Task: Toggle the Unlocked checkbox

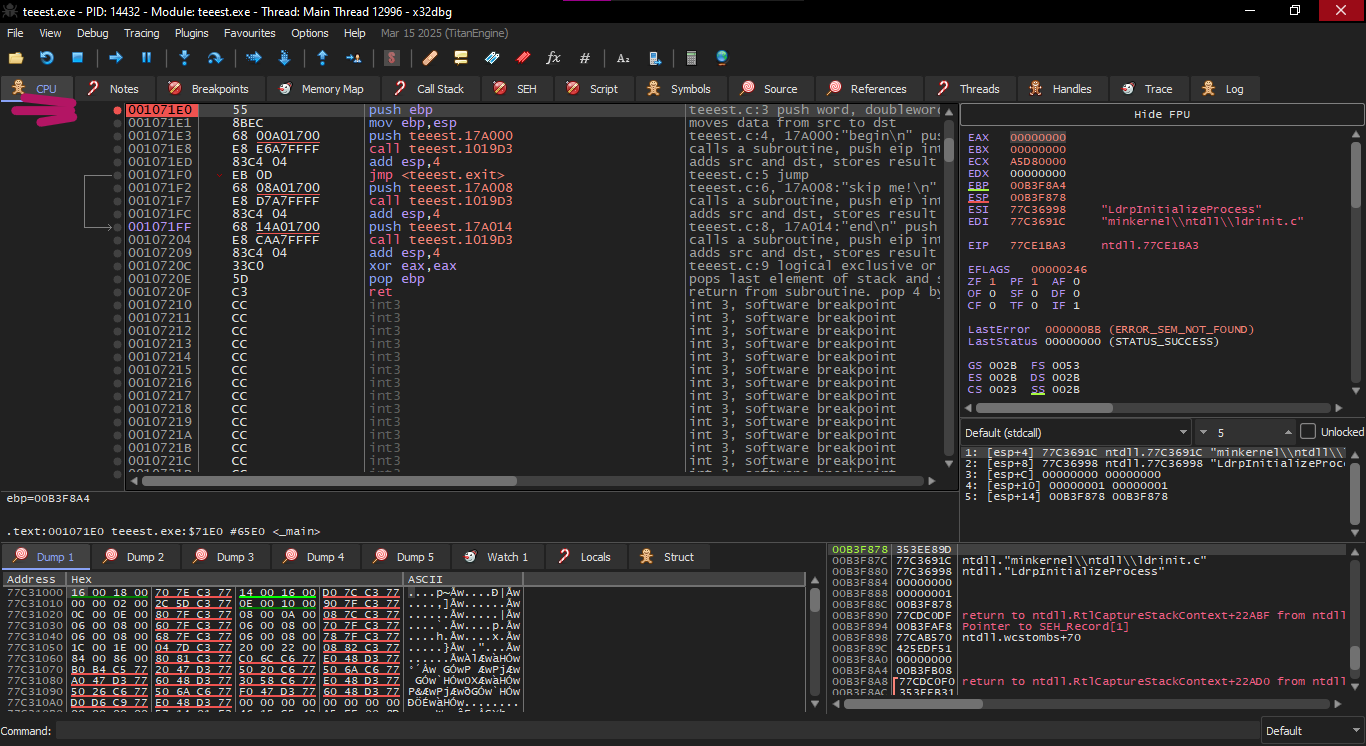Action: click(1308, 432)
